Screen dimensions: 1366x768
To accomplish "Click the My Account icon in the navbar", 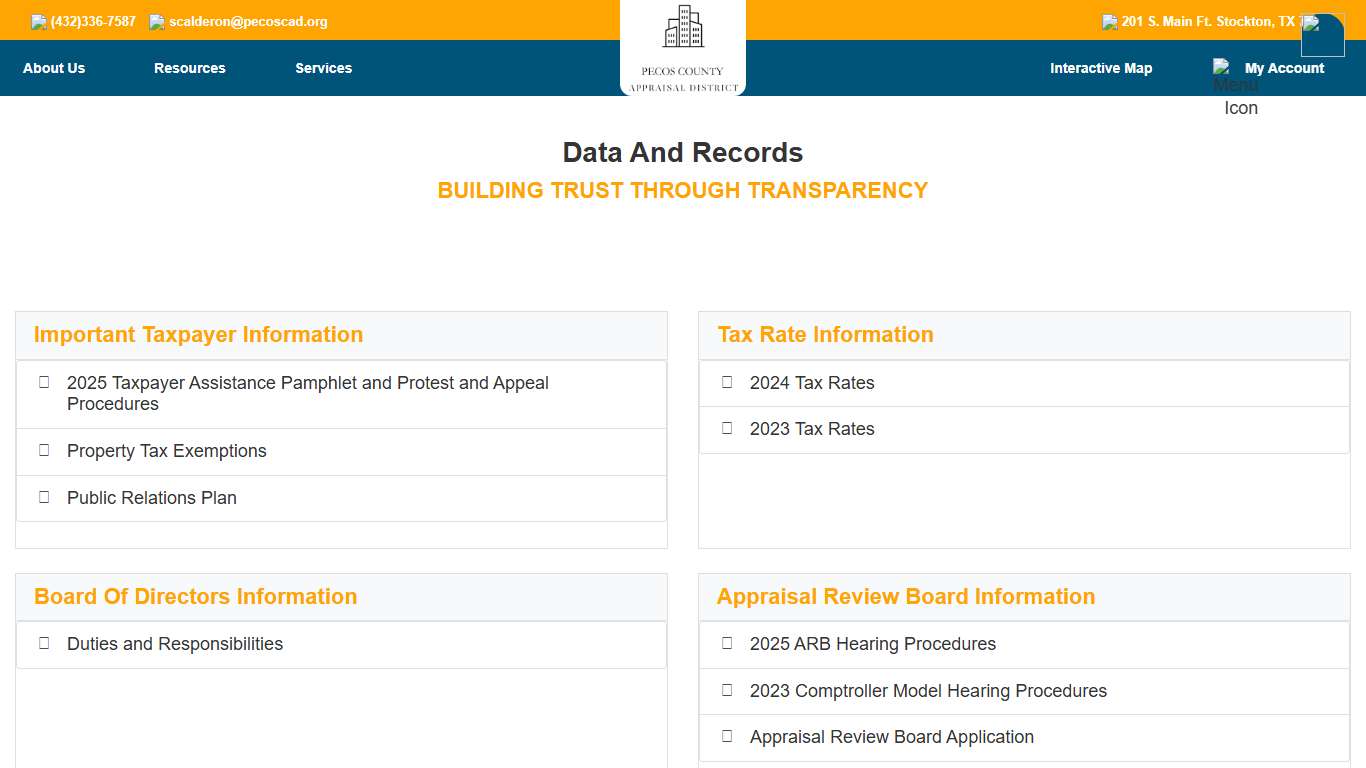I will point(1224,68).
